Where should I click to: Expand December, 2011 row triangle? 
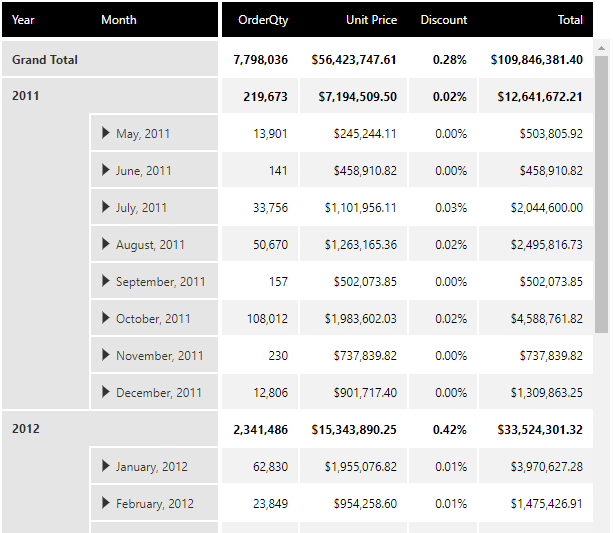click(x=106, y=392)
